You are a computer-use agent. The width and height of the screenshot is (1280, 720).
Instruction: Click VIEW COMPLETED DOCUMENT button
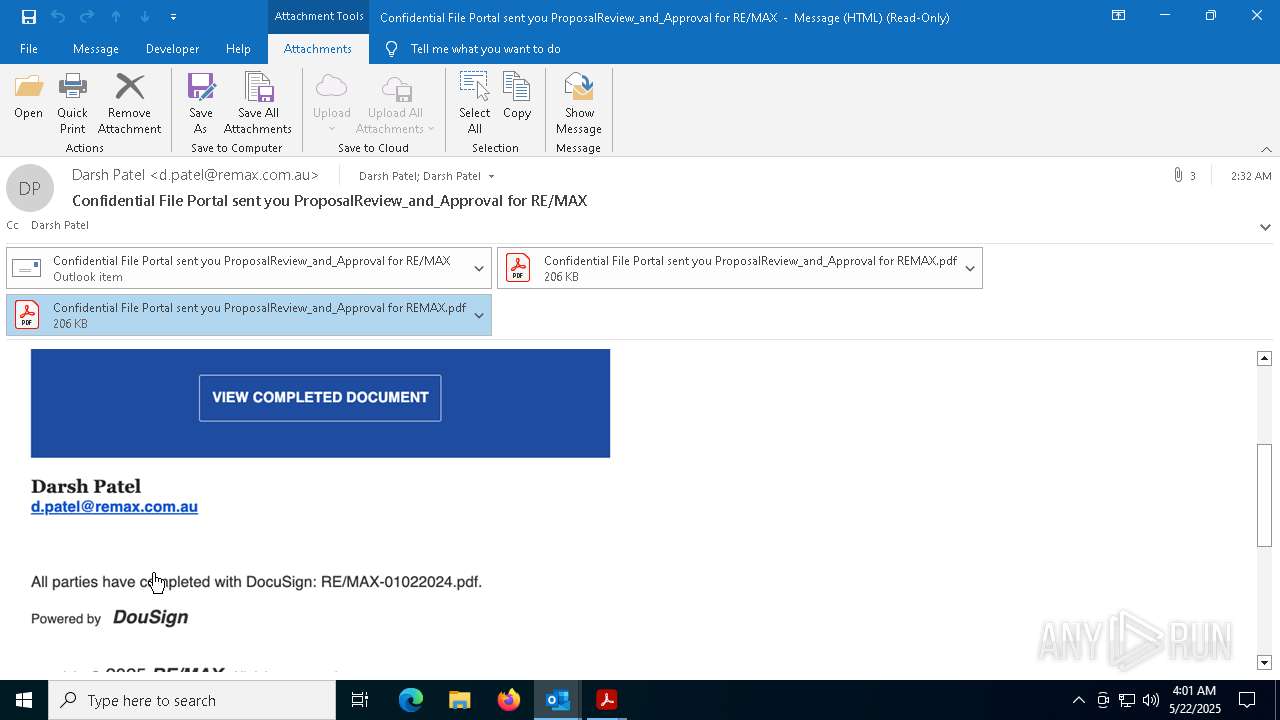(x=320, y=398)
